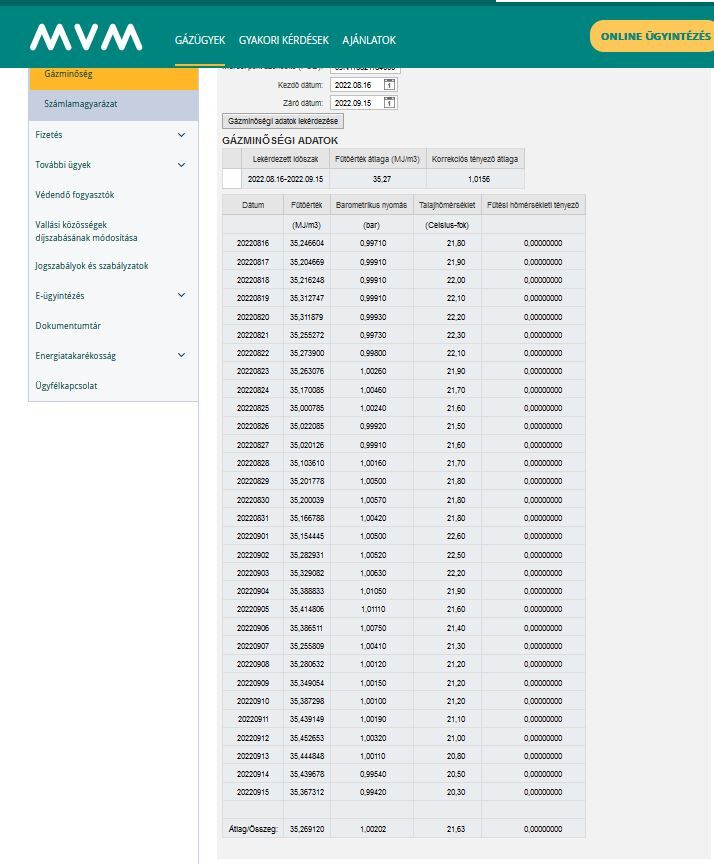Open Védendő fogyasztók page

(x=74, y=195)
